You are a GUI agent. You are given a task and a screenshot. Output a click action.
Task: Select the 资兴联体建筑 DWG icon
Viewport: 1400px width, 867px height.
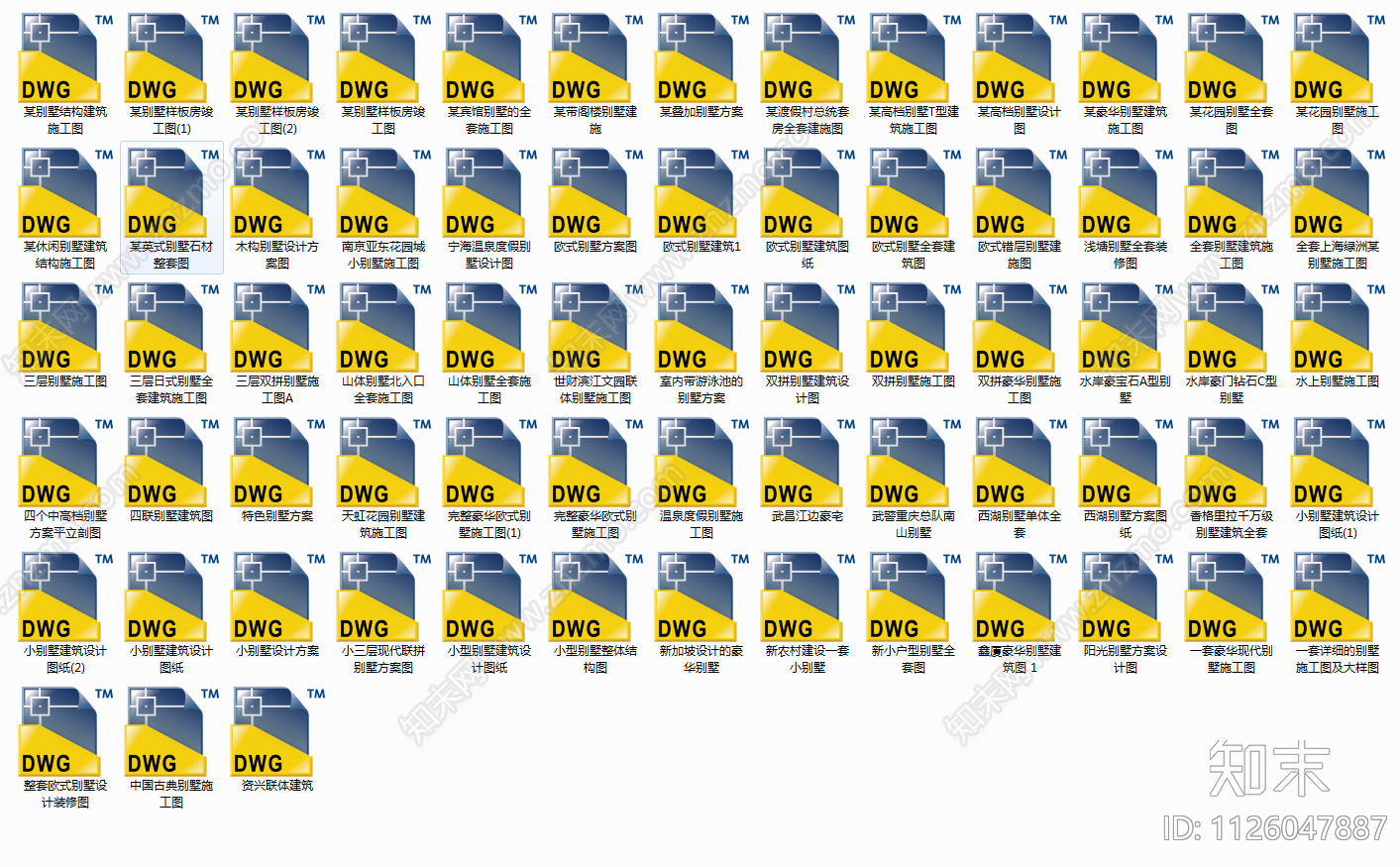point(271,732)
